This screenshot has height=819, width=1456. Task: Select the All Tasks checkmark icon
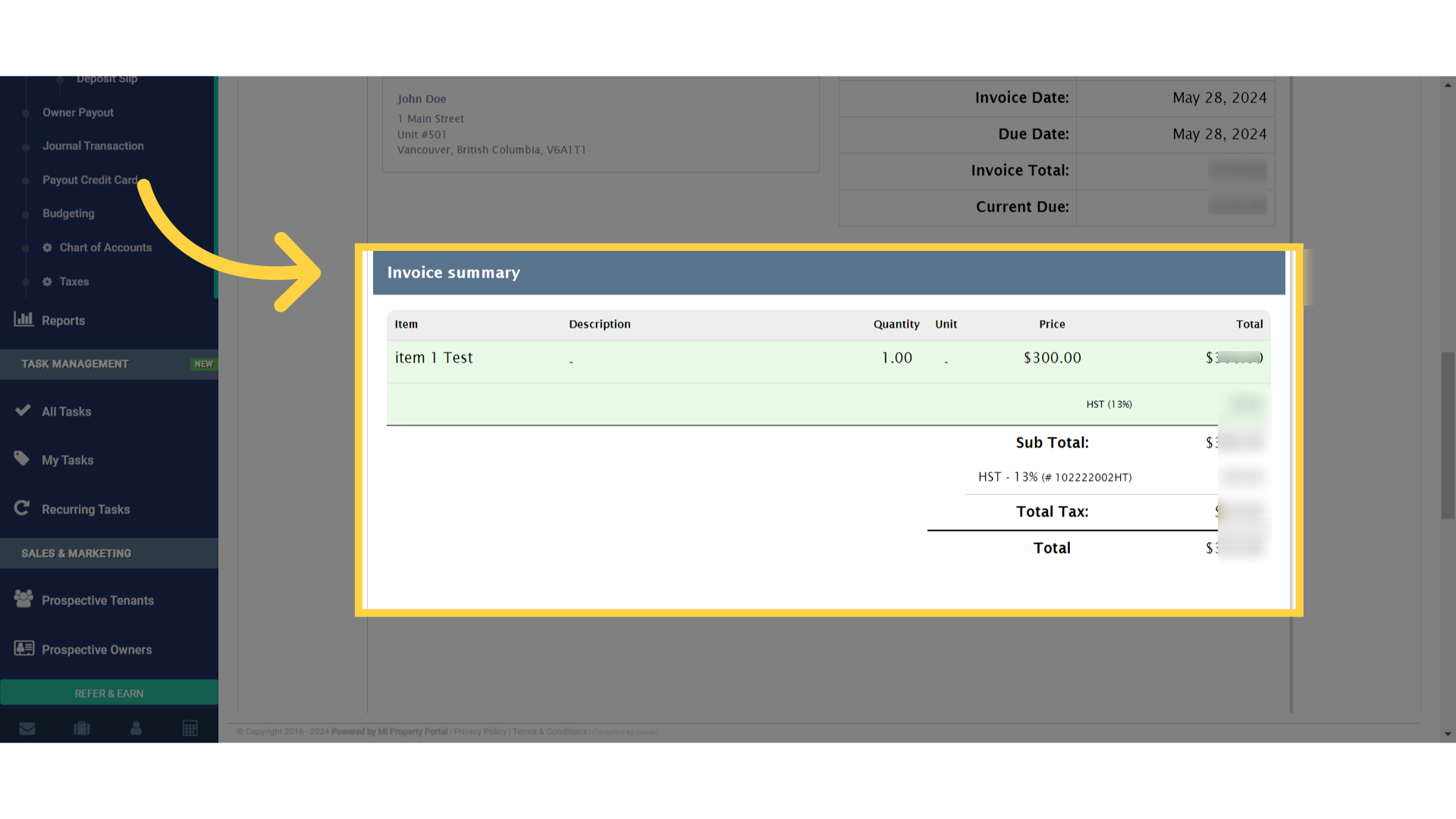click(x=24, y=410)
